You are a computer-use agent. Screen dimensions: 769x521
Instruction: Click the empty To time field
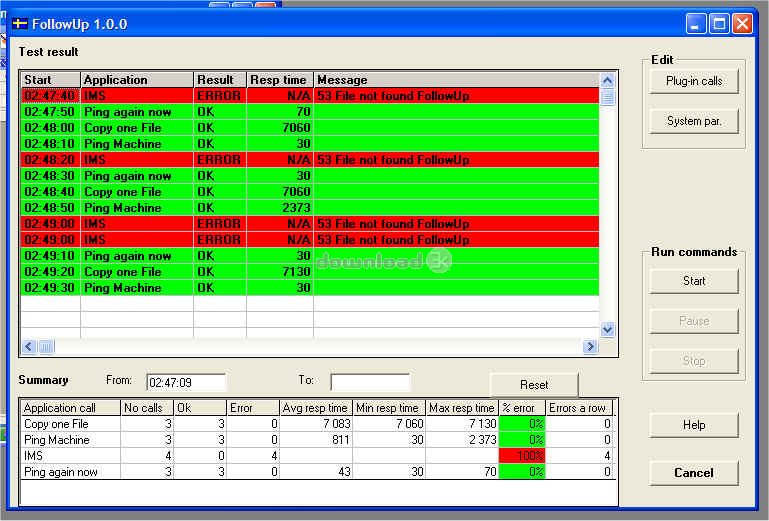pyautogui.click(x=369, y=382)
